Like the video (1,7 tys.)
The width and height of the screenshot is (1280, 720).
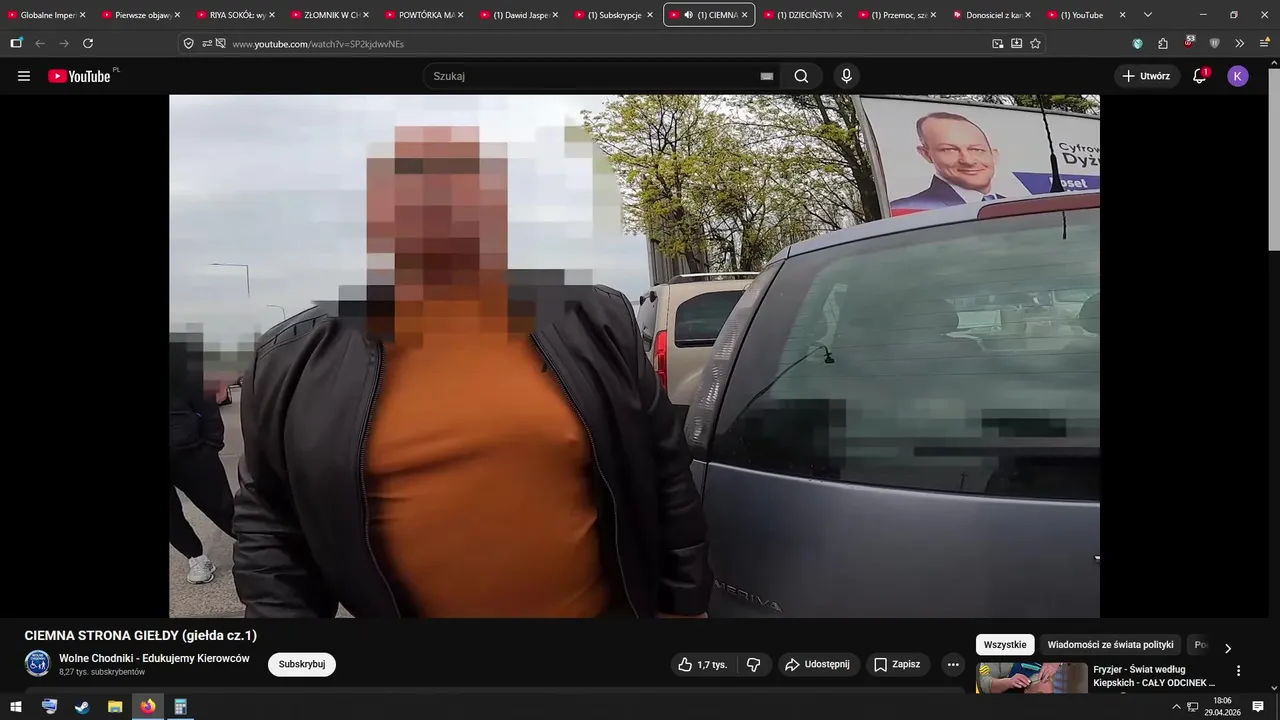coord(703,664)
